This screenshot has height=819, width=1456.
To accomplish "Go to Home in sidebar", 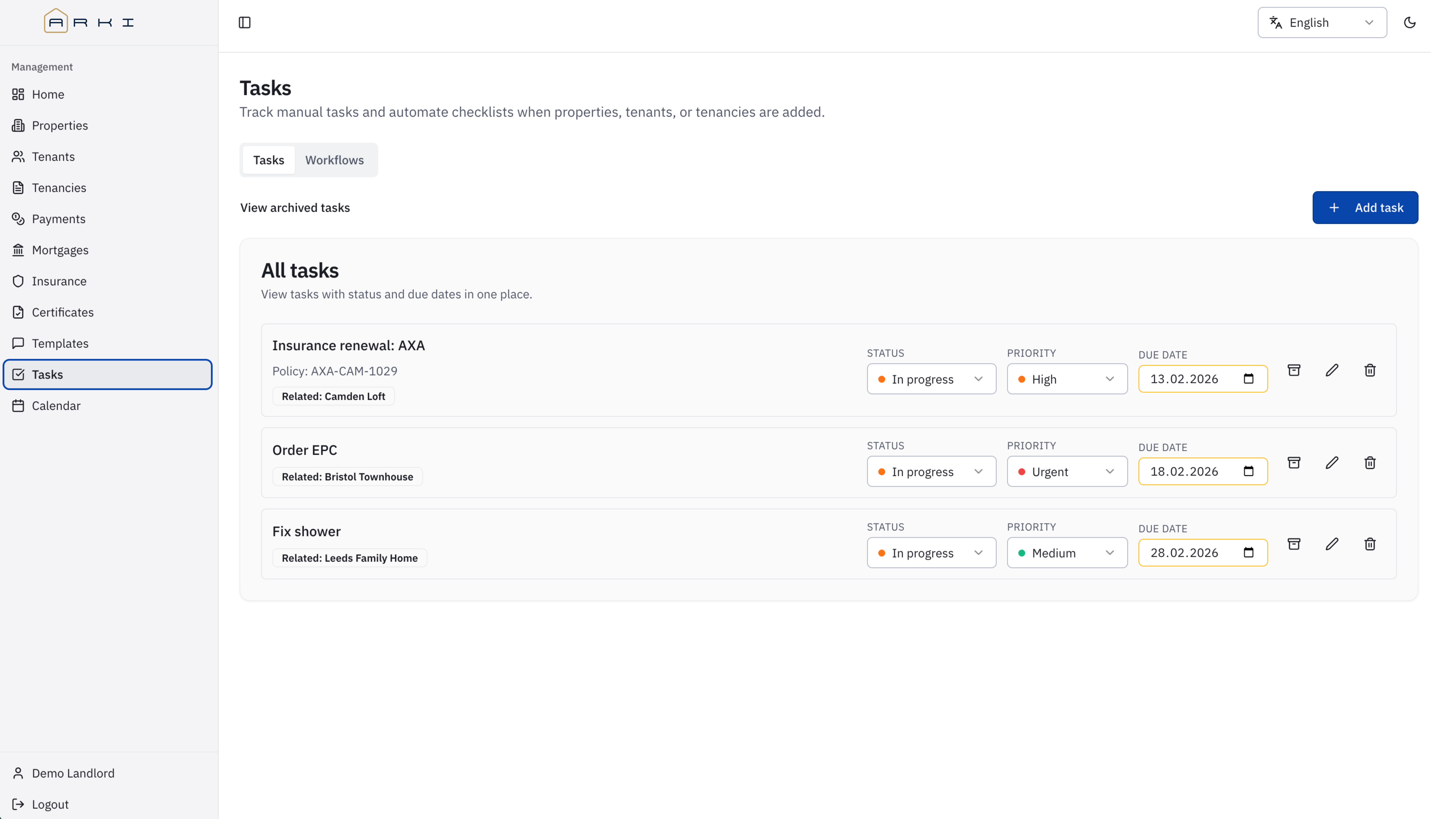I will point(107,94).
